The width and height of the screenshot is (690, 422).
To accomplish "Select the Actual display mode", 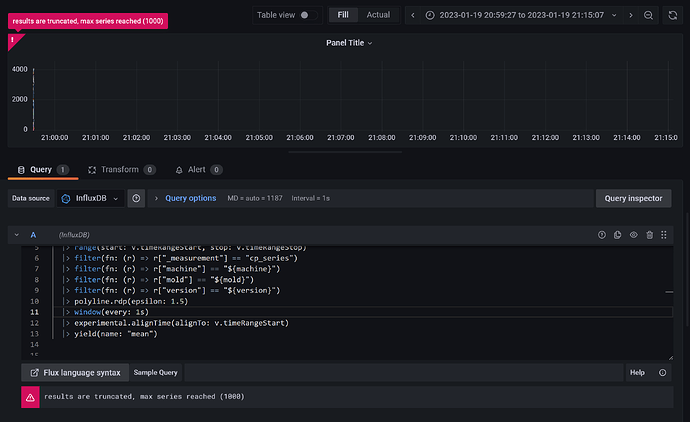I will (378, 15).
